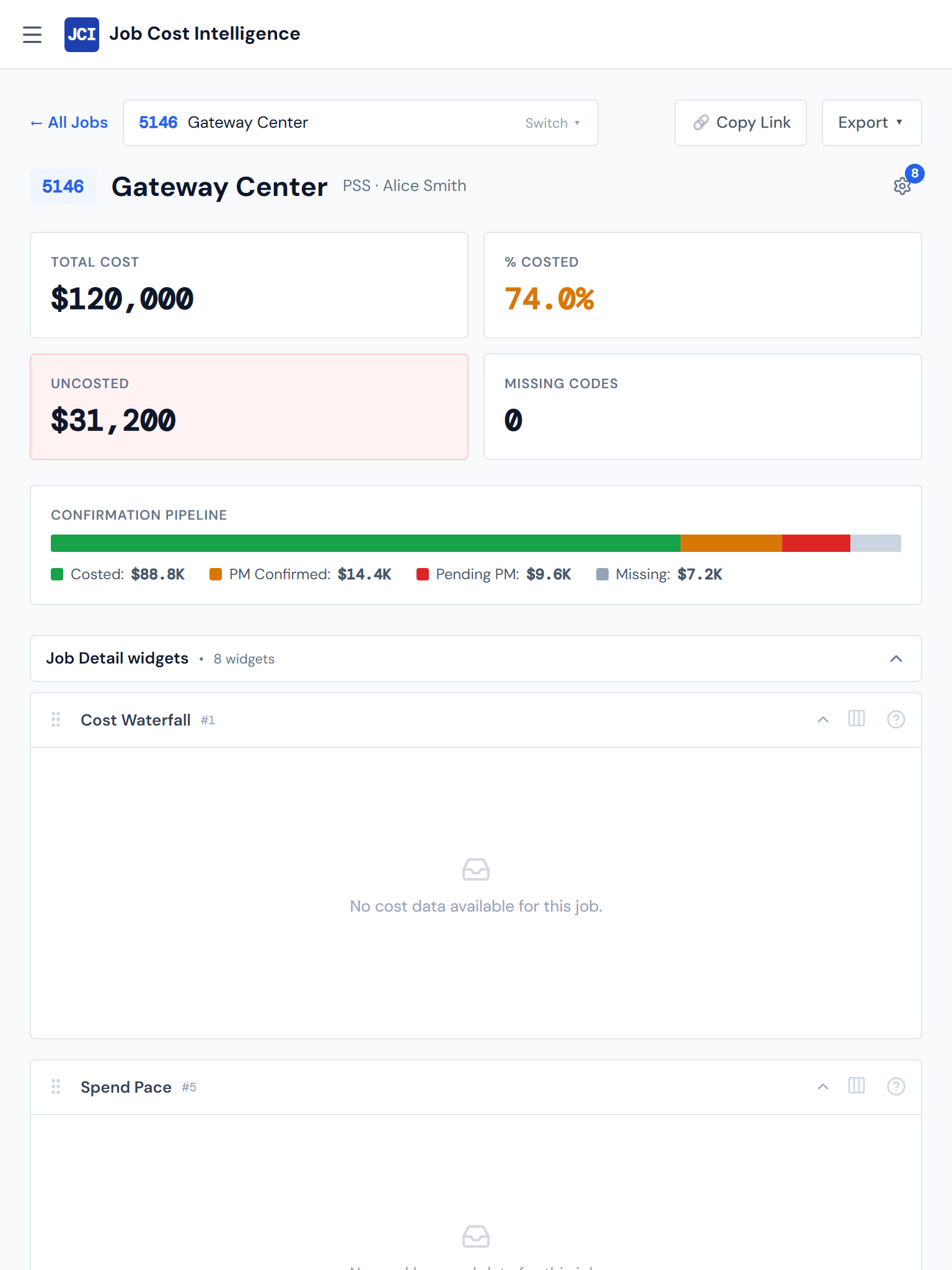The height and width of the screenshot is (1270, 952).
Task: Click red Pending PM pipeline segment
Action: tap(816, 543)
